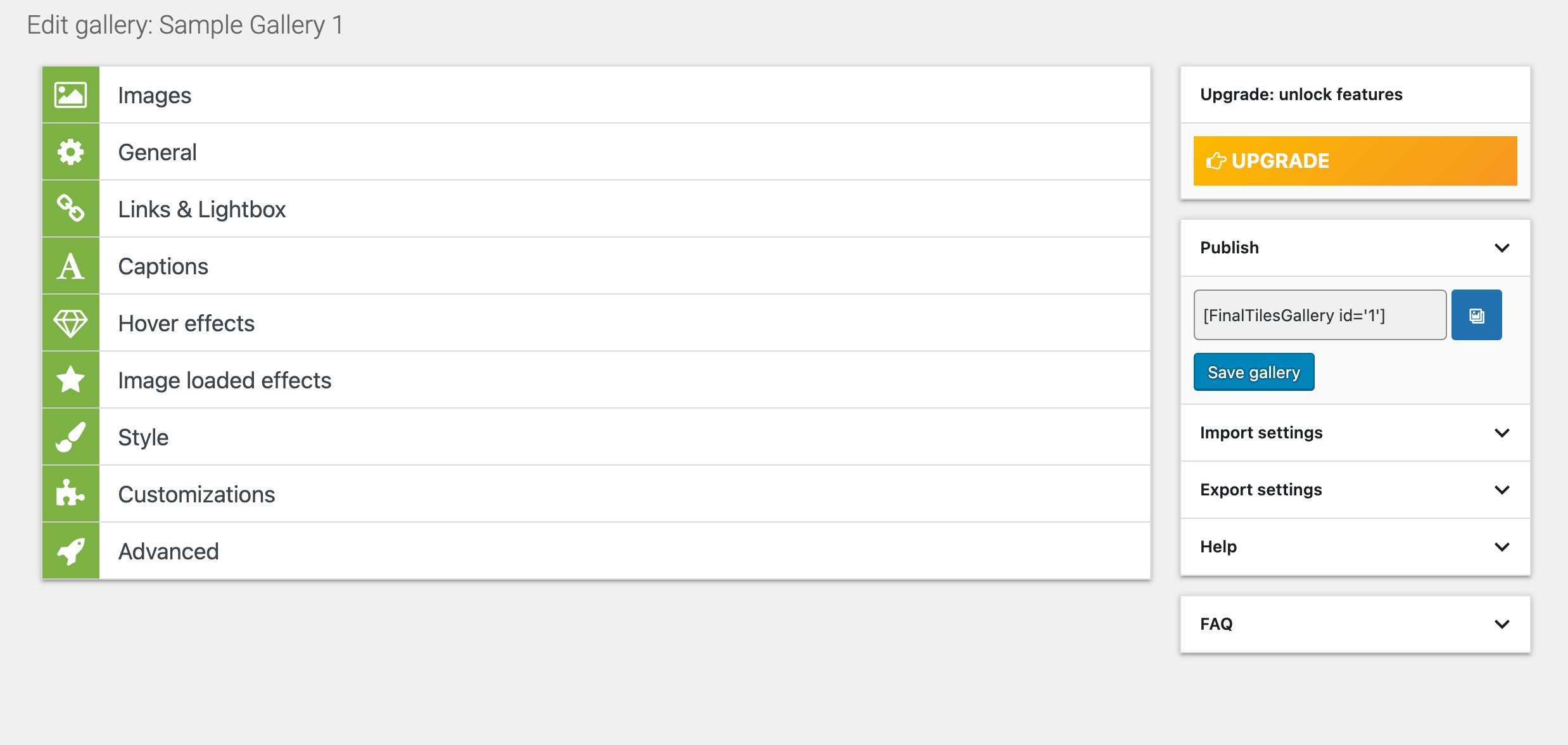
Task: Open the Links & Lightbox tab
Action: (202, 209)
